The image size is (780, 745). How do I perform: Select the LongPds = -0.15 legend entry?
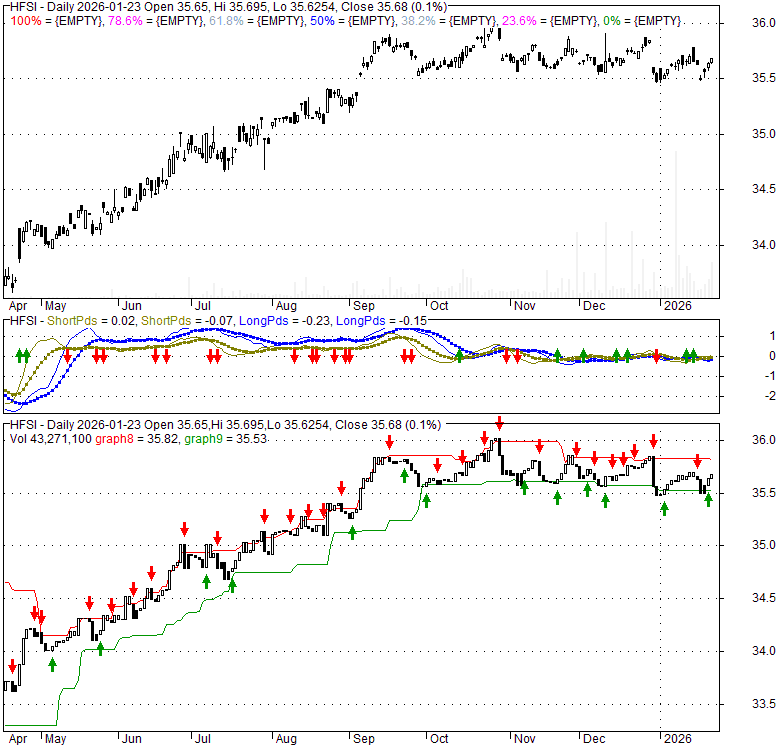point(381,321)
